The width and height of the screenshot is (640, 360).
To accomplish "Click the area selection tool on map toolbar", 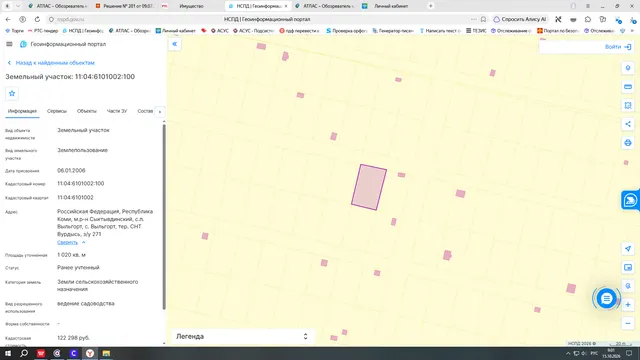I will tap(628, 105).
